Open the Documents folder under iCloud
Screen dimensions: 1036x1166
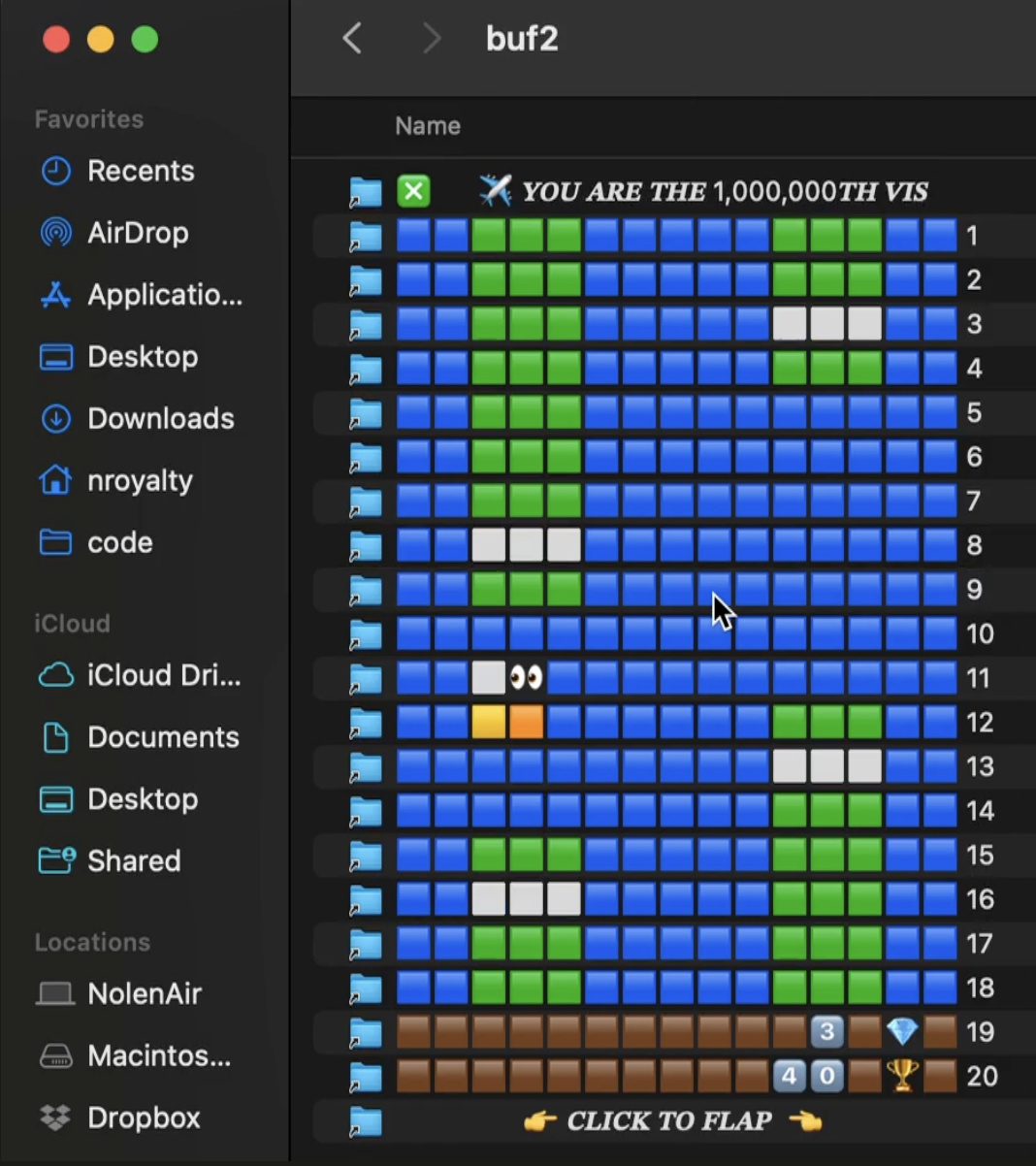click(x=162, y=737)
